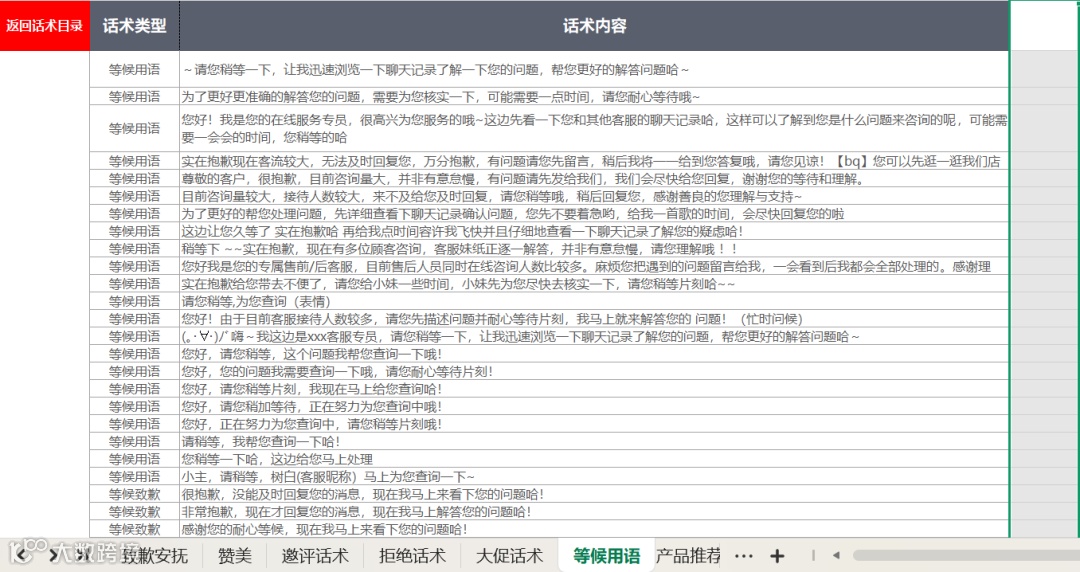Select the 话术内容 header cell
1080x572 pixels.
pyautogui.click(x=594, y=25)
